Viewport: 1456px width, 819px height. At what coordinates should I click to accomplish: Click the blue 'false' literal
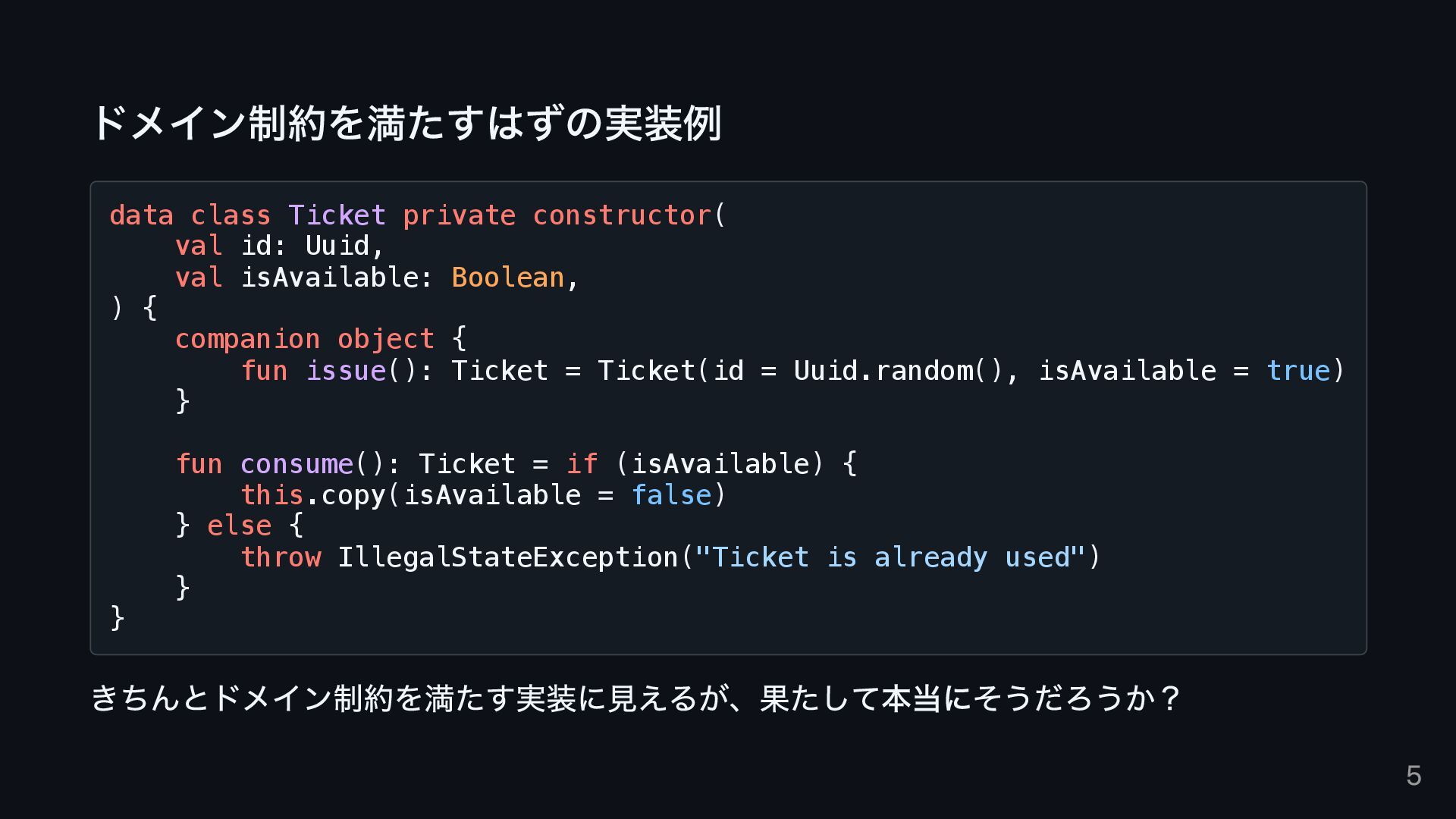(x=671, y=495)
